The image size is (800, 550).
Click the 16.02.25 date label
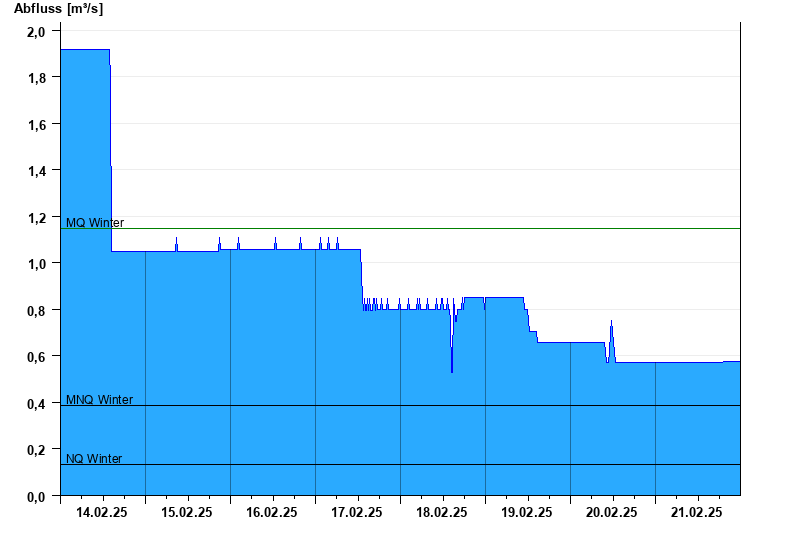pyautogui.click(x=271, y=512)
